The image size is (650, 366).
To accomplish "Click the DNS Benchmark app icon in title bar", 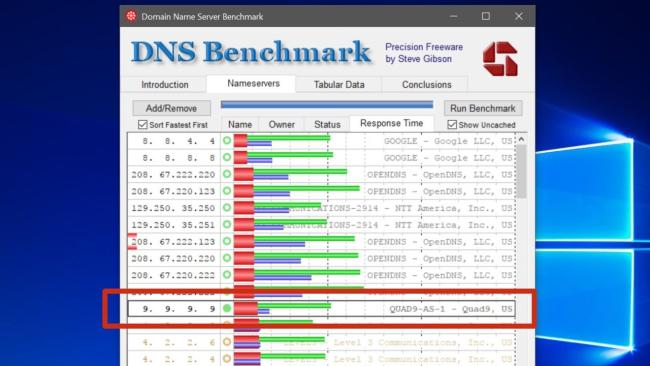I will tap(131, 16).
